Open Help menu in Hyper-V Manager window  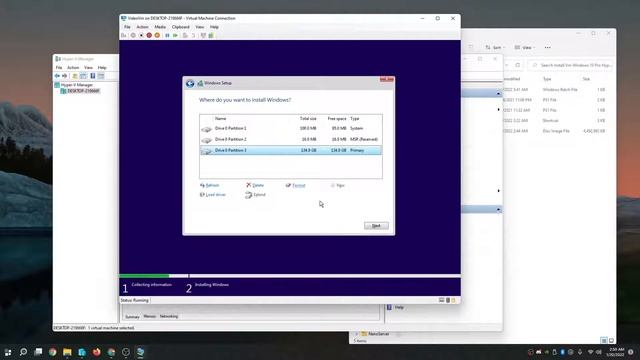(102, 67)
